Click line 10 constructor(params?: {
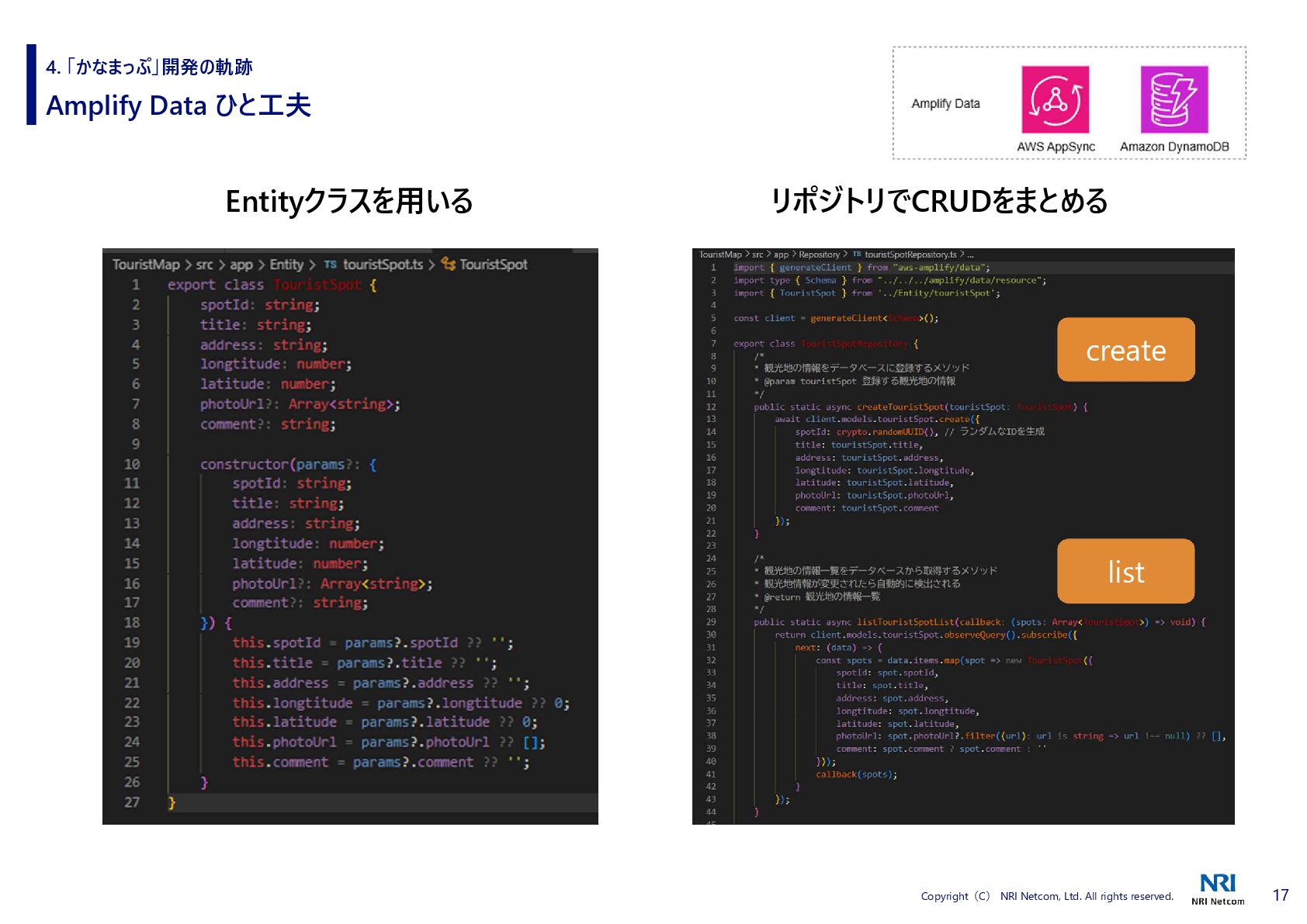Image resolution: width=1307 pixels, height=924 pixels. click(x=289, y=464)
